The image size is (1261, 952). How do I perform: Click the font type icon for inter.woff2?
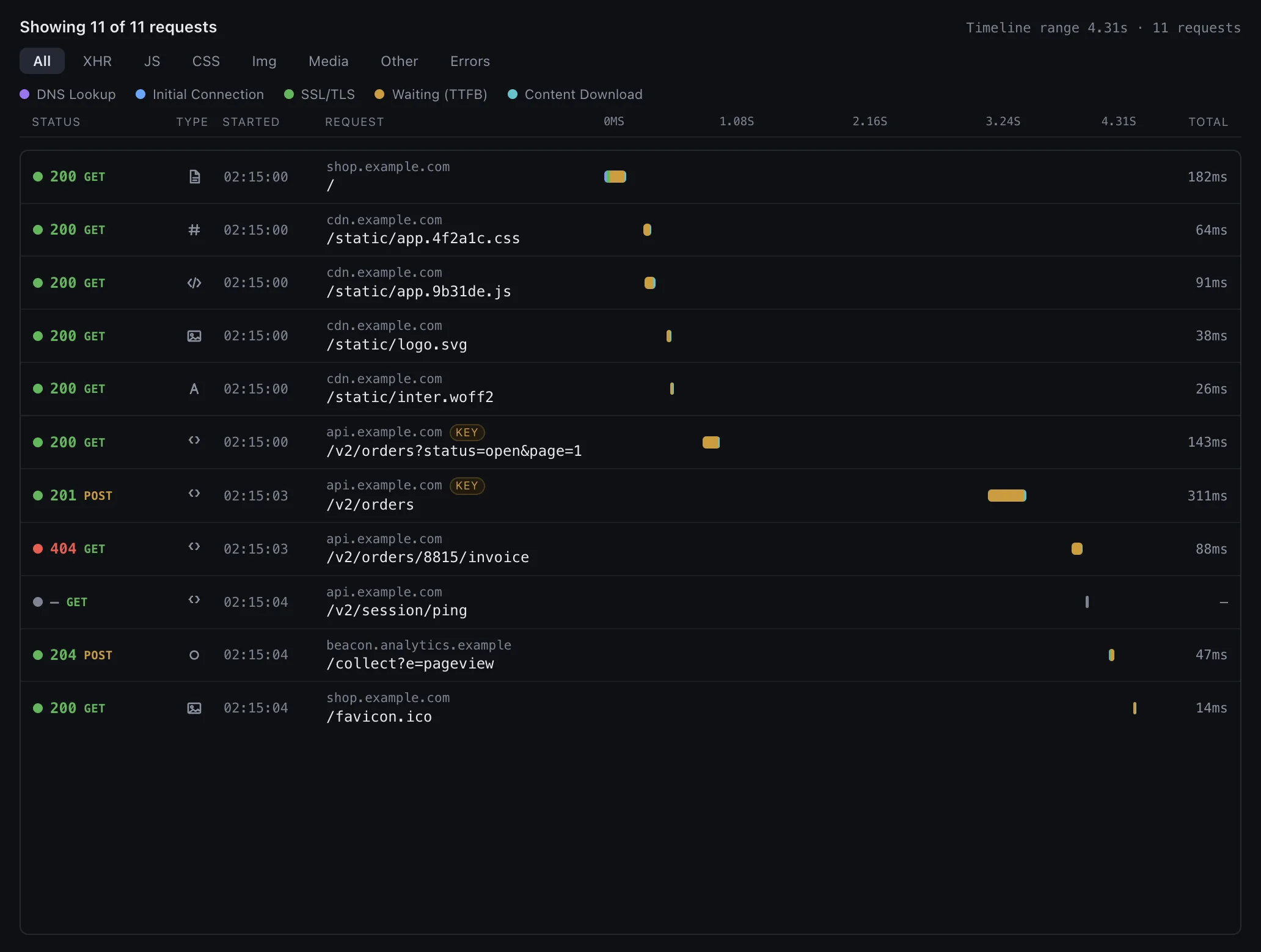coord(194,389)
